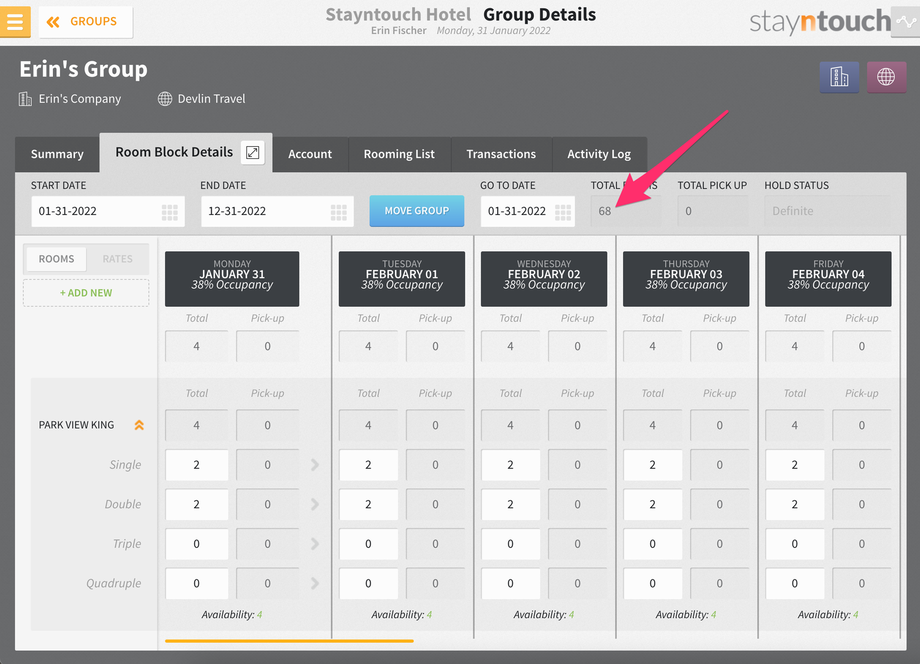920x664 pixels.
Task: Edit Single total for February 01
Action: click(x=368, y=465)
